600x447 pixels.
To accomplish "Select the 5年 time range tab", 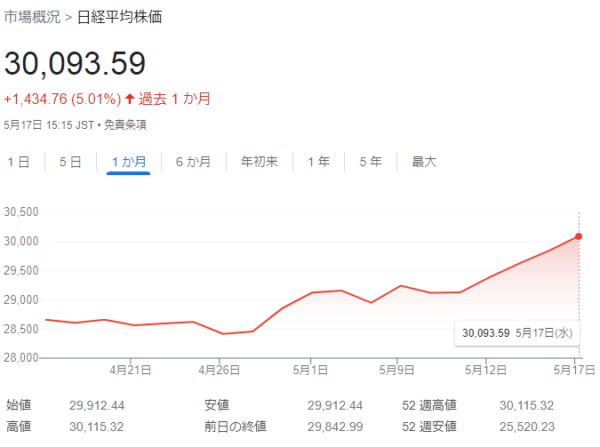I will tap(370, 161).
